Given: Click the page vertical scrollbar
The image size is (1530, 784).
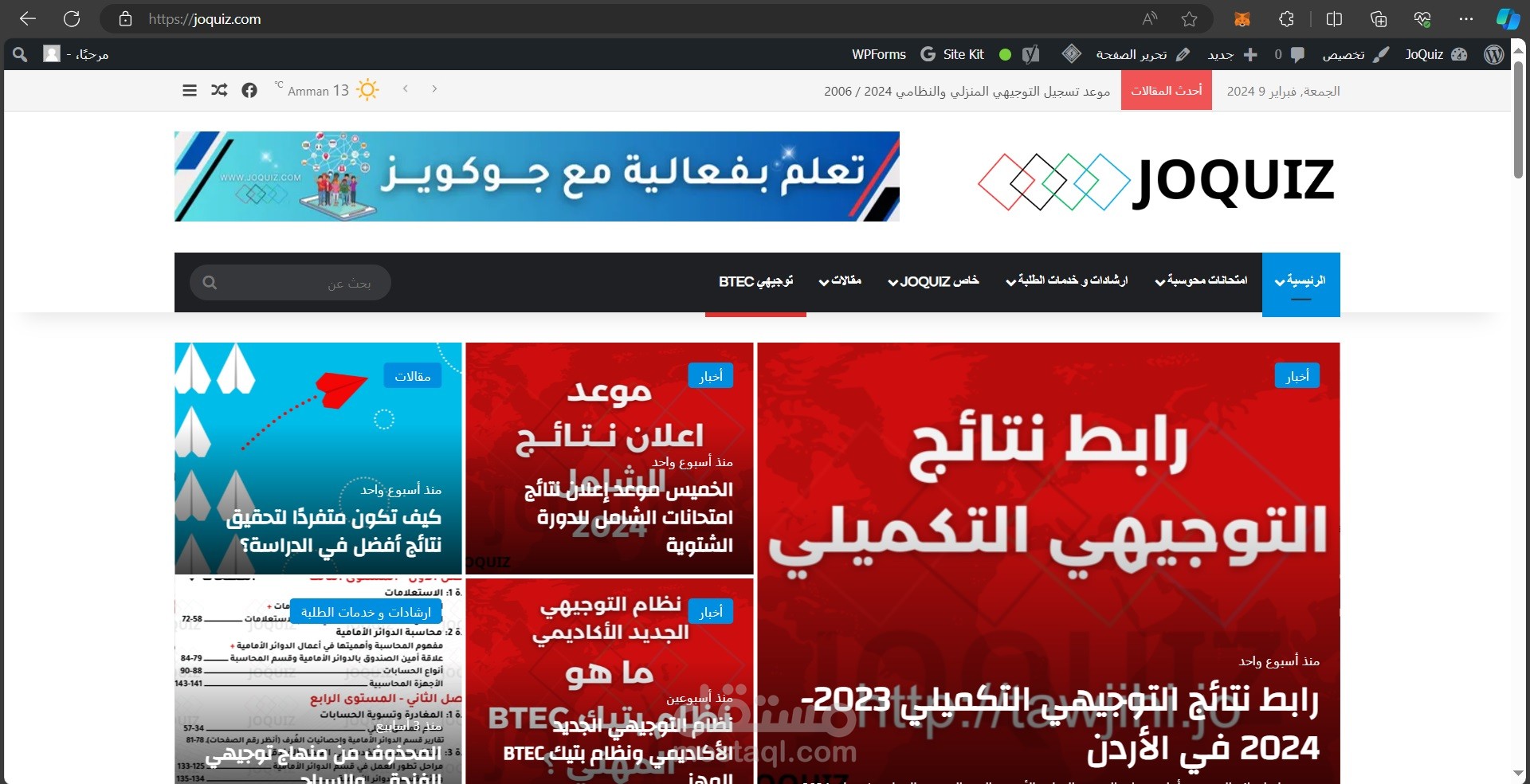Looking at the screenshot, I should (1519, 120).
